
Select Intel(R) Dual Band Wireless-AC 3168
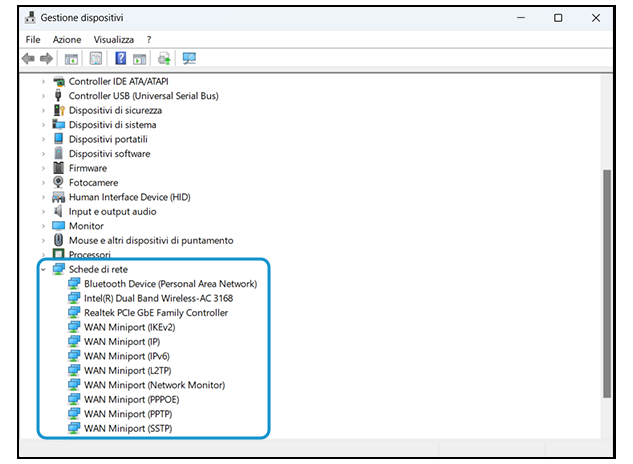click(x=159, y=298)
